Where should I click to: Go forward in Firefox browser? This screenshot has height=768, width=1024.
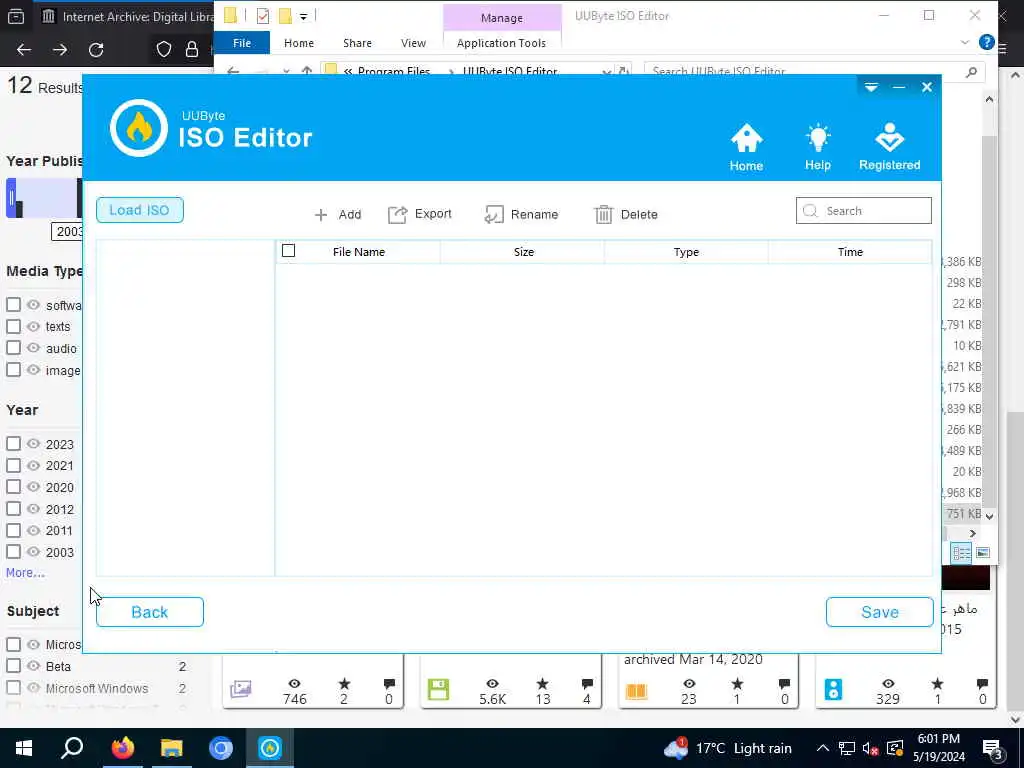(x=60, y=50)
